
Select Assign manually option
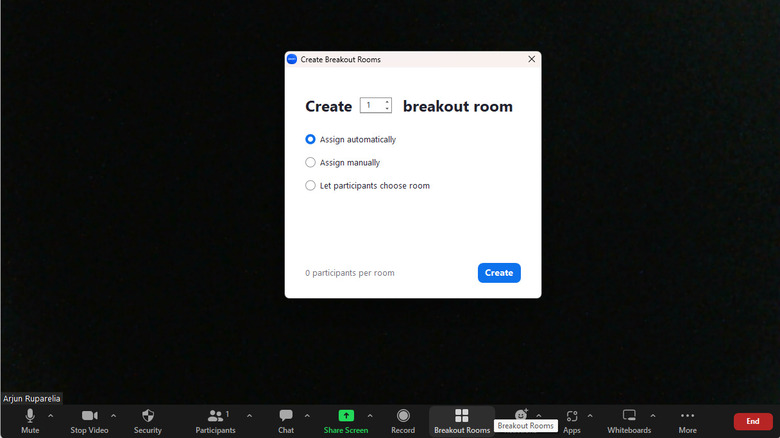pyautogui.click(x=310, y=162)
